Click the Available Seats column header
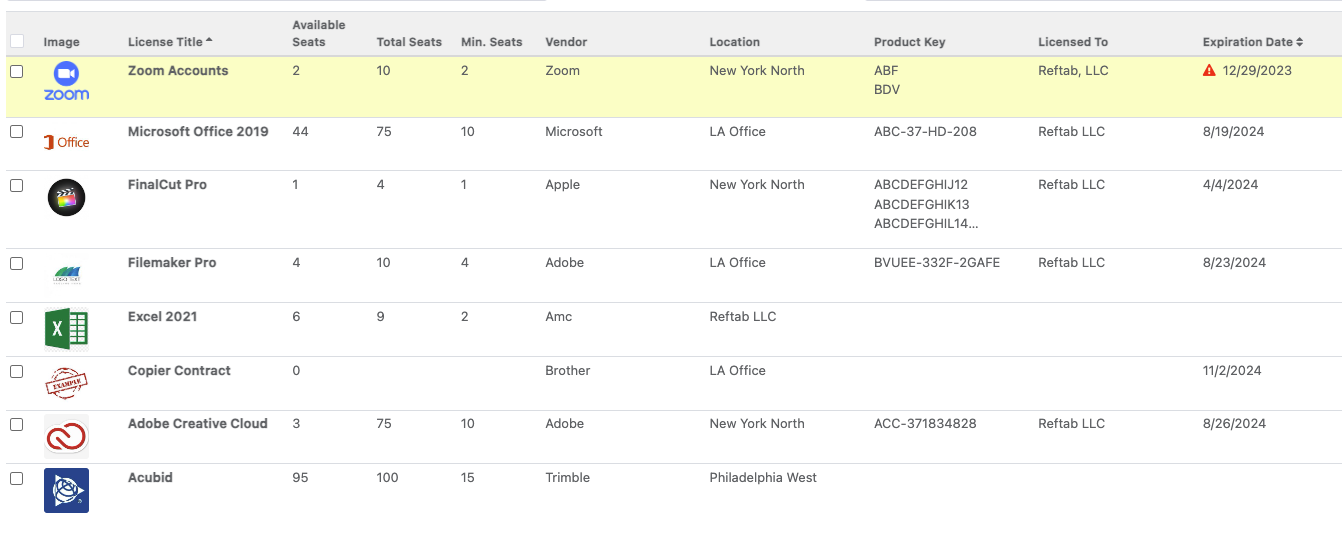Image resolution: width=1342 pixels, height=542 pixels. tap(319, 33)
